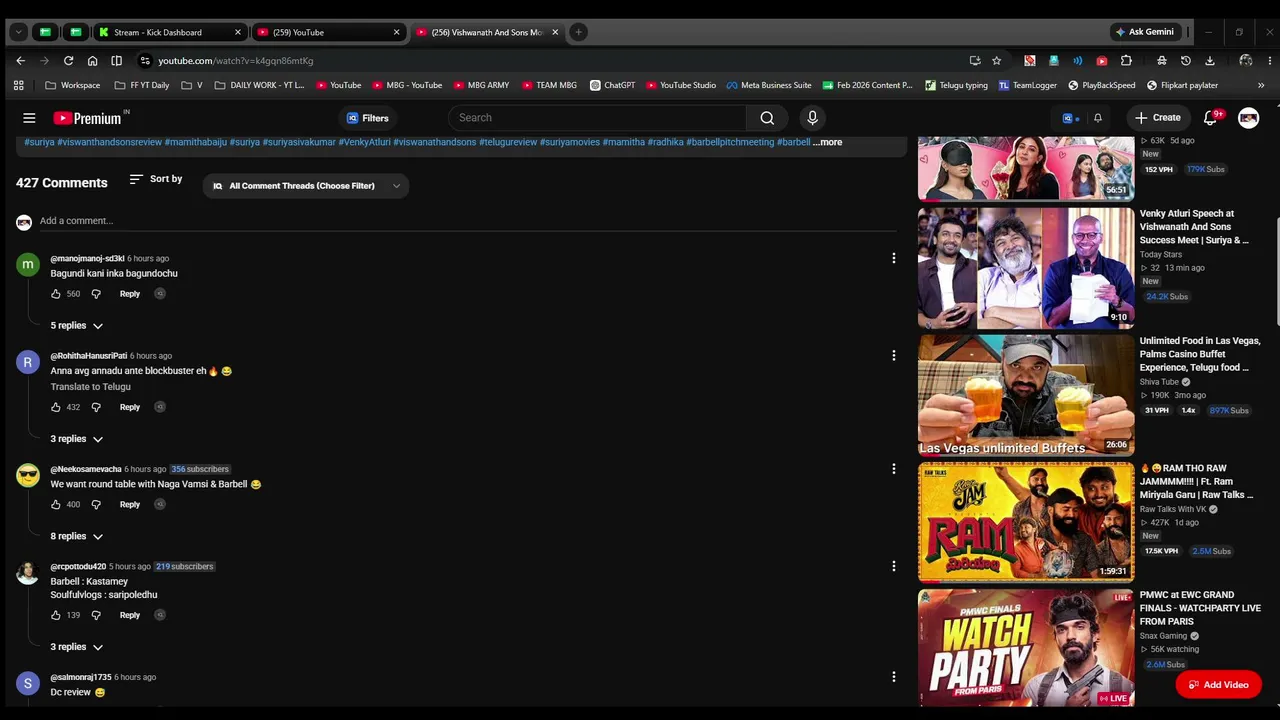Focus the Add a comment field
The height and width of the screenshot is (720, 1280).
[x=468, y=221]
